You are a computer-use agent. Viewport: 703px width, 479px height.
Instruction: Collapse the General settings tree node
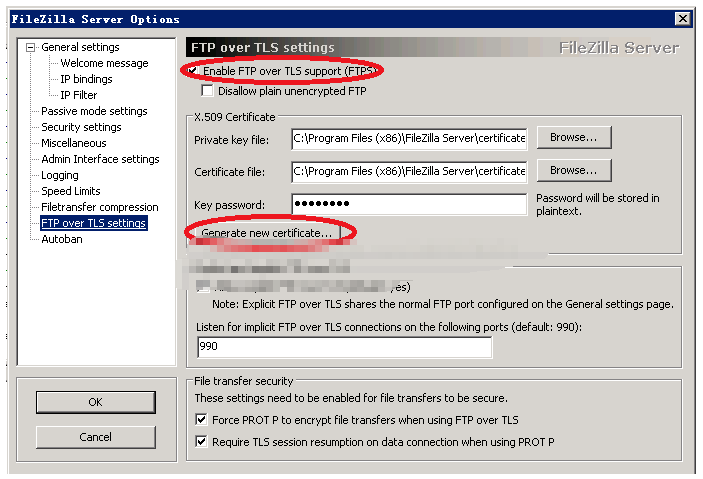click(x=31, y=47)
